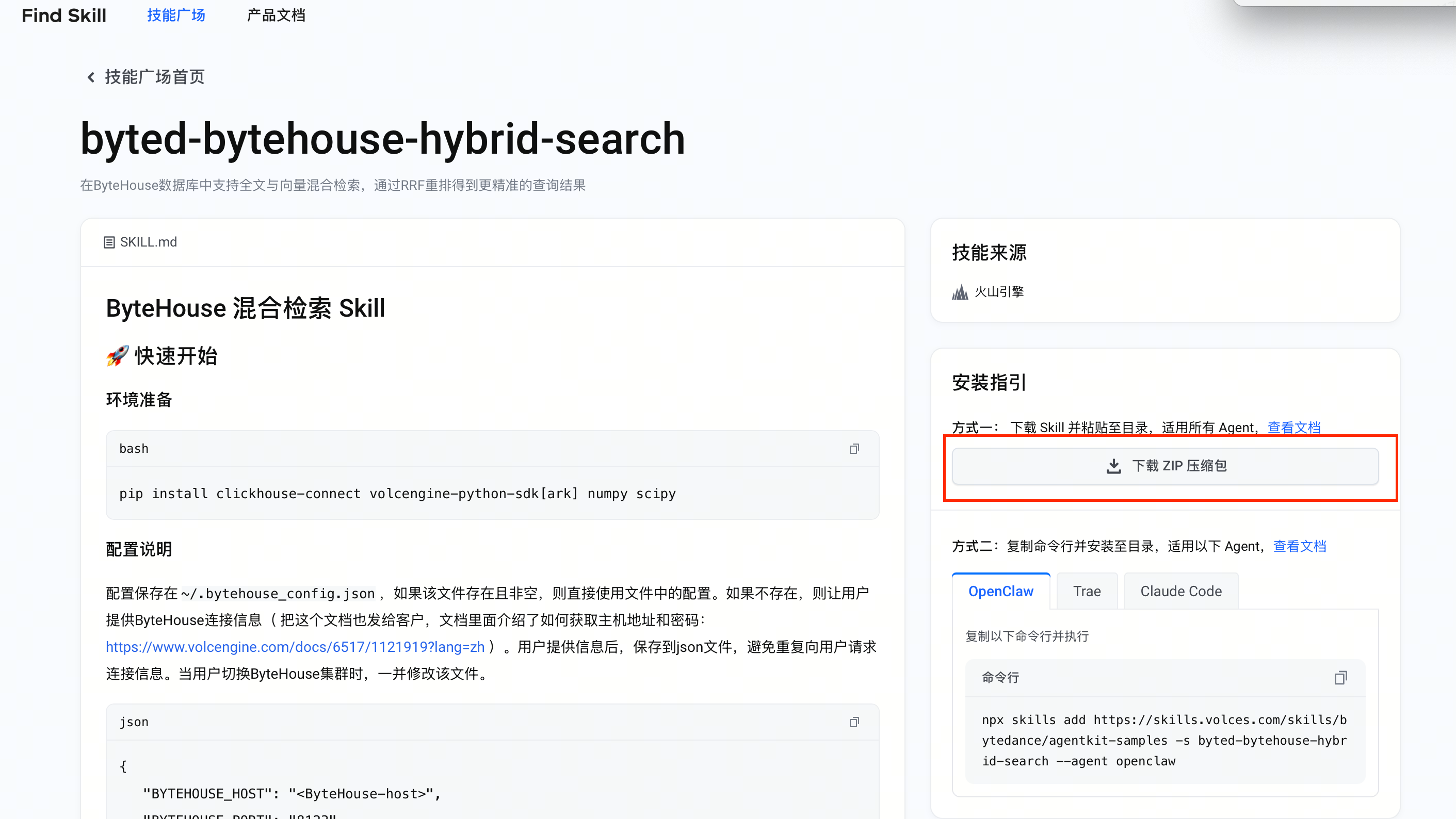Click the ByteHouse 混合检索 Skill heading
The width and height of the screenshot is (1456, 819).
click(245, 308)
